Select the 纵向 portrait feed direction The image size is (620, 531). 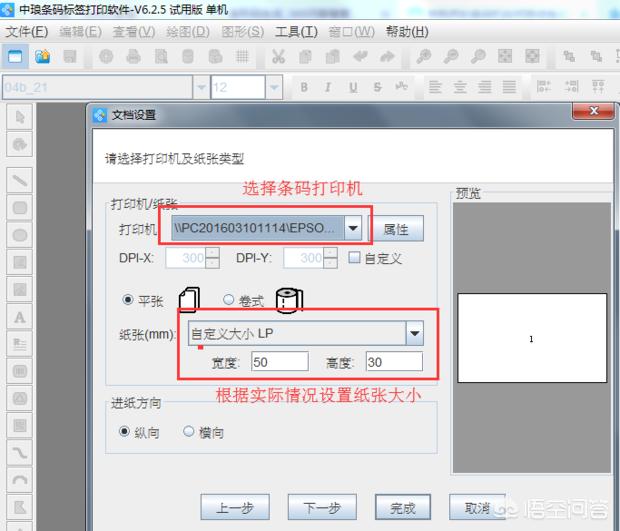coord(124,431)
